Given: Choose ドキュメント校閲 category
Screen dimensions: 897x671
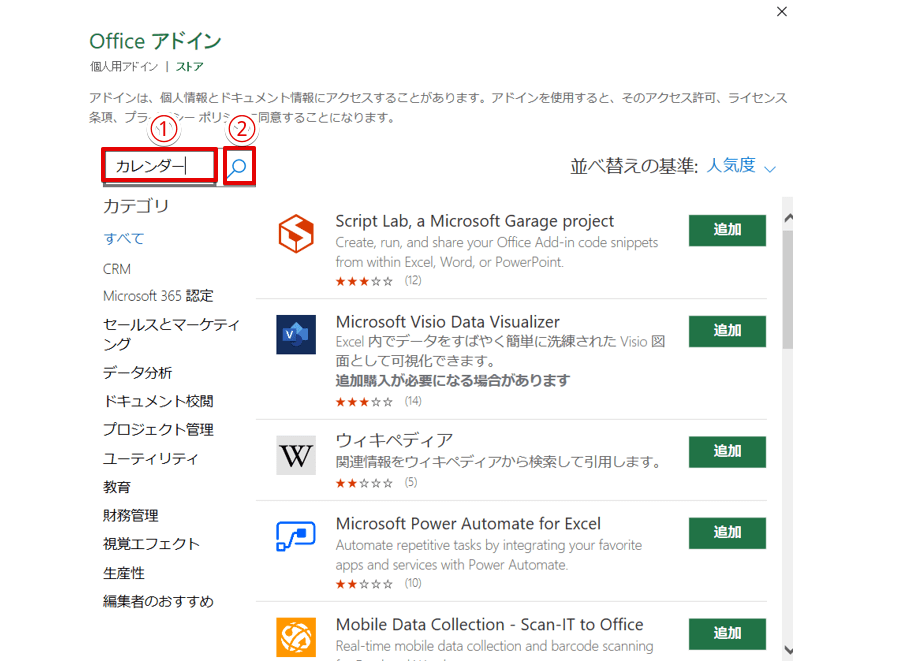Looking at the screenshot, I should (158, 401).
